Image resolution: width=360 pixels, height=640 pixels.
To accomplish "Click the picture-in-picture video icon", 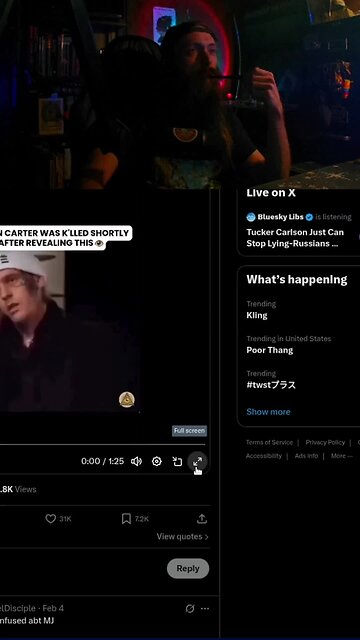I will 177,461.
